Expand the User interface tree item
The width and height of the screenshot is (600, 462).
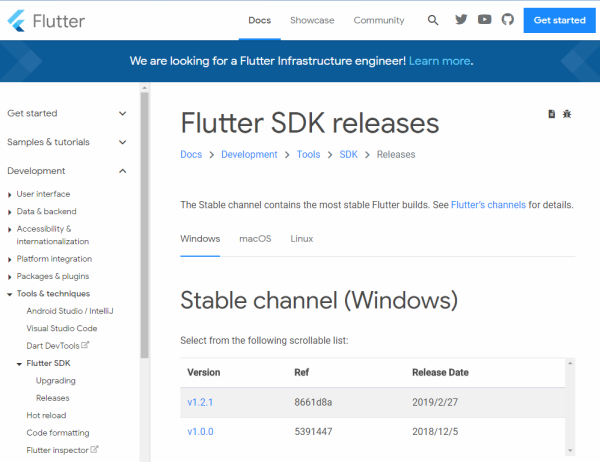point(10,195)
